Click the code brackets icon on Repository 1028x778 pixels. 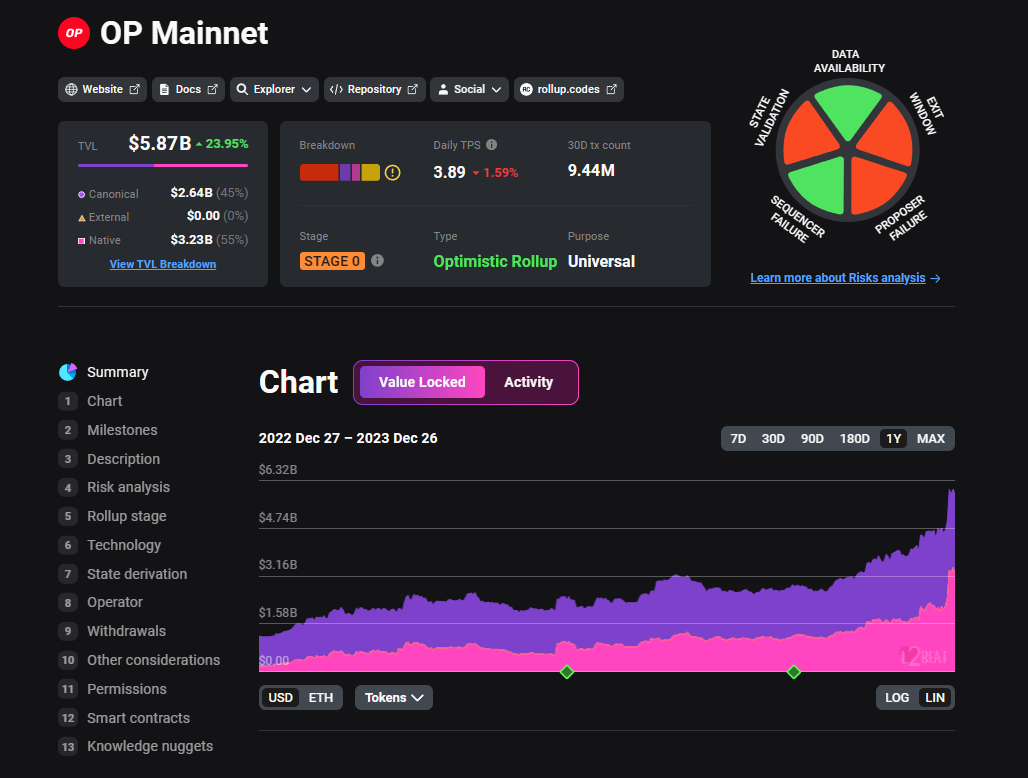click(x=336, y=89)
